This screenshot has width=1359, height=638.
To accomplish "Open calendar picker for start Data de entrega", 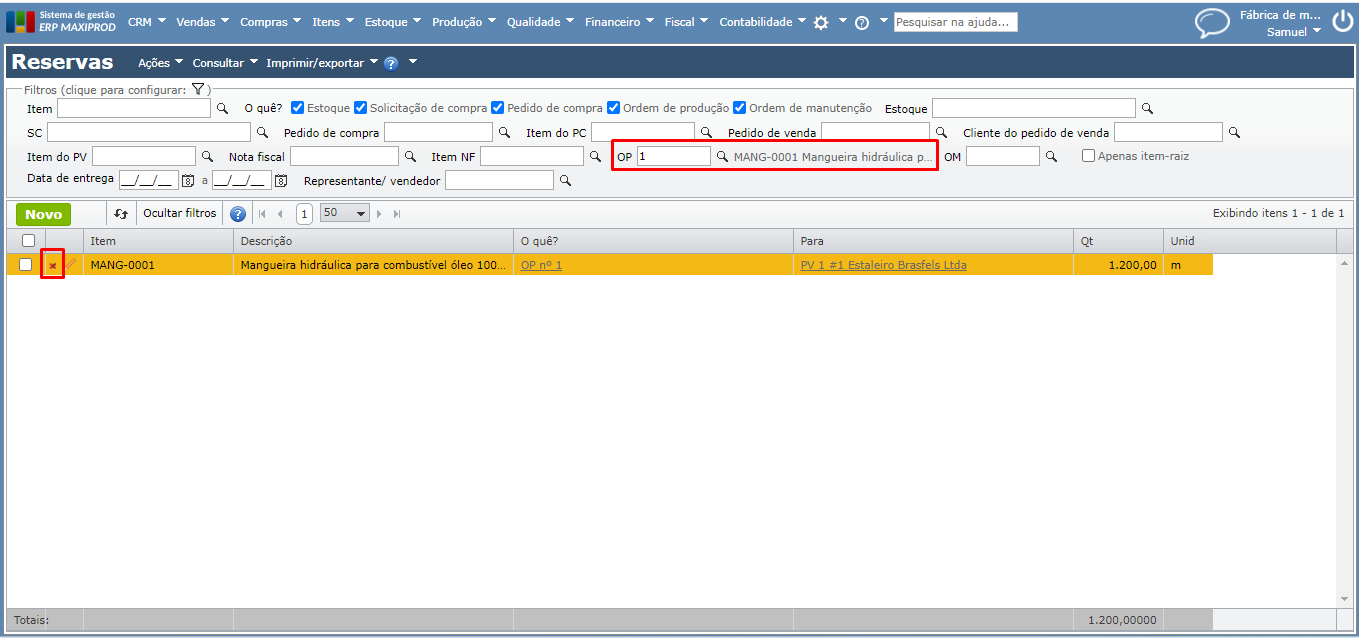I will (187, 180).
